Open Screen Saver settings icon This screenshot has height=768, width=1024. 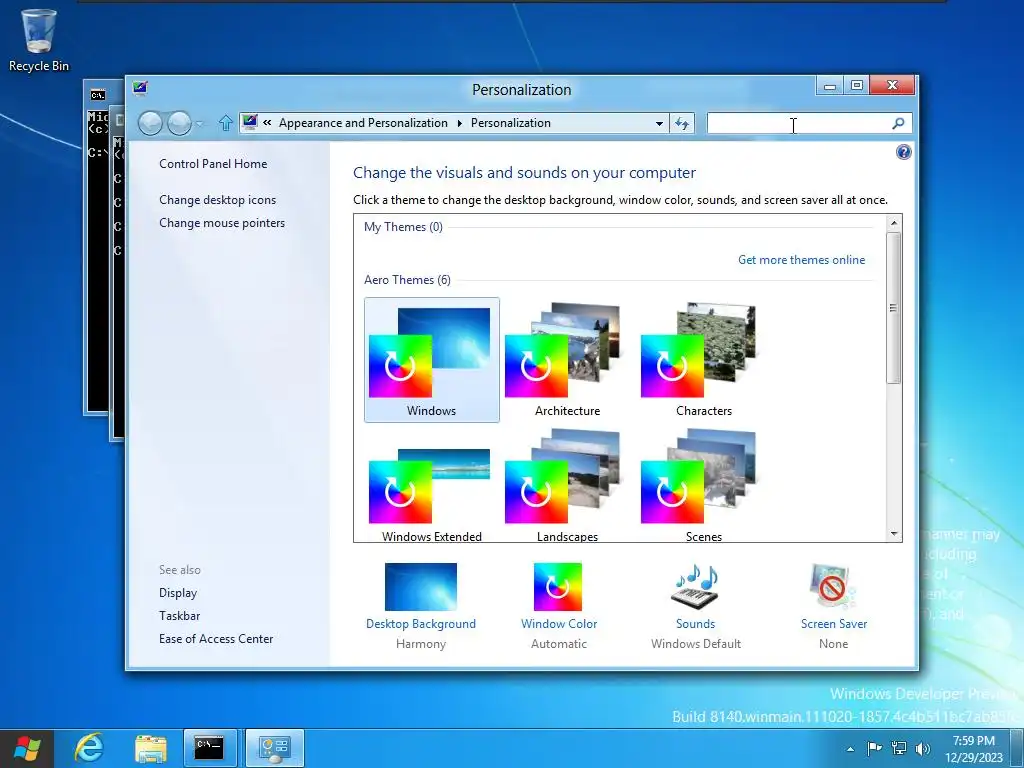[x=833, y=586]
